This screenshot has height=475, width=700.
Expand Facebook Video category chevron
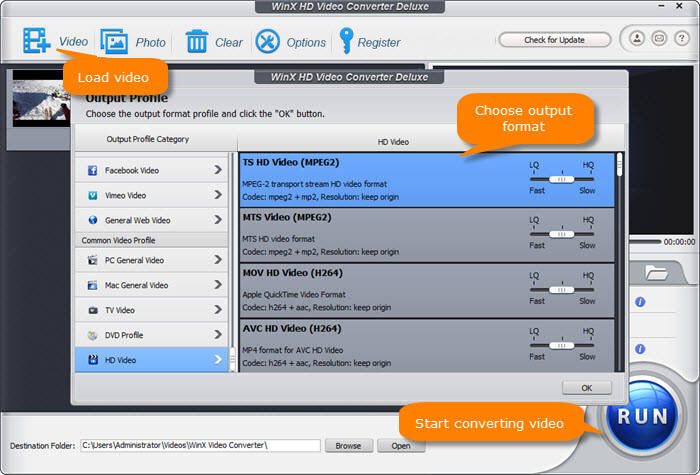point(218,170)
